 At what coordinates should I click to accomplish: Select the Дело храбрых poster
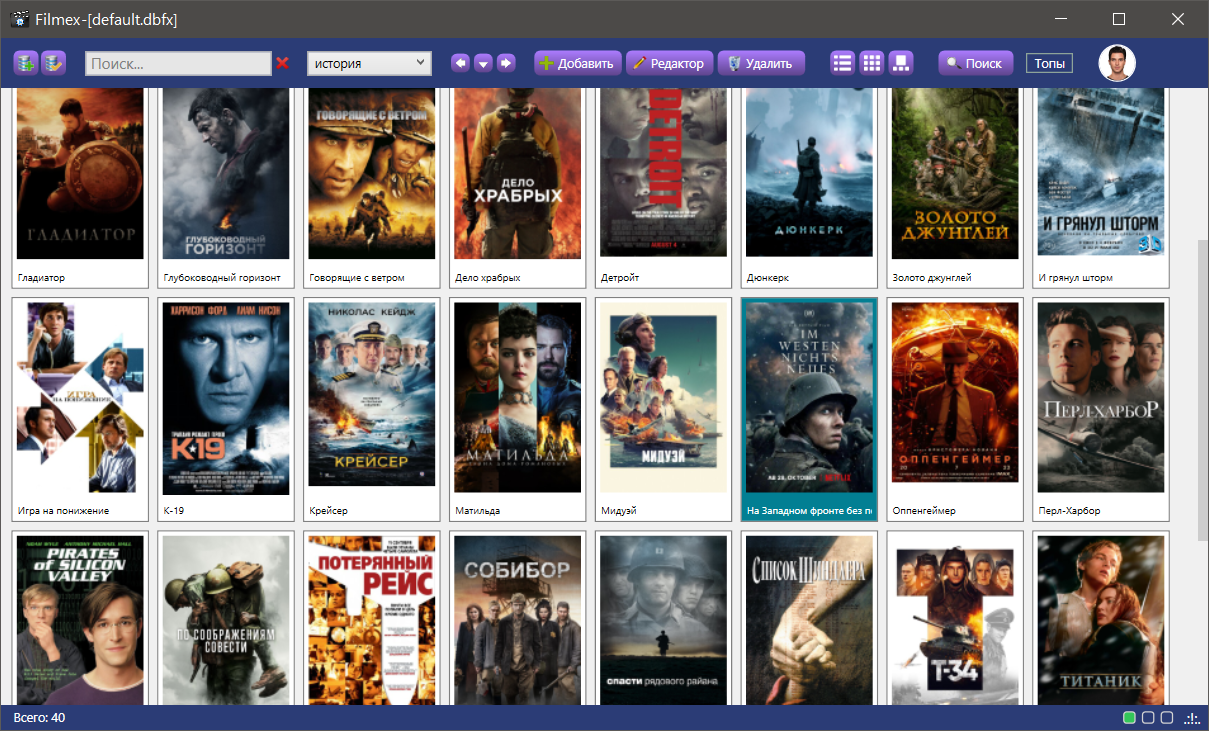[518, 173]
